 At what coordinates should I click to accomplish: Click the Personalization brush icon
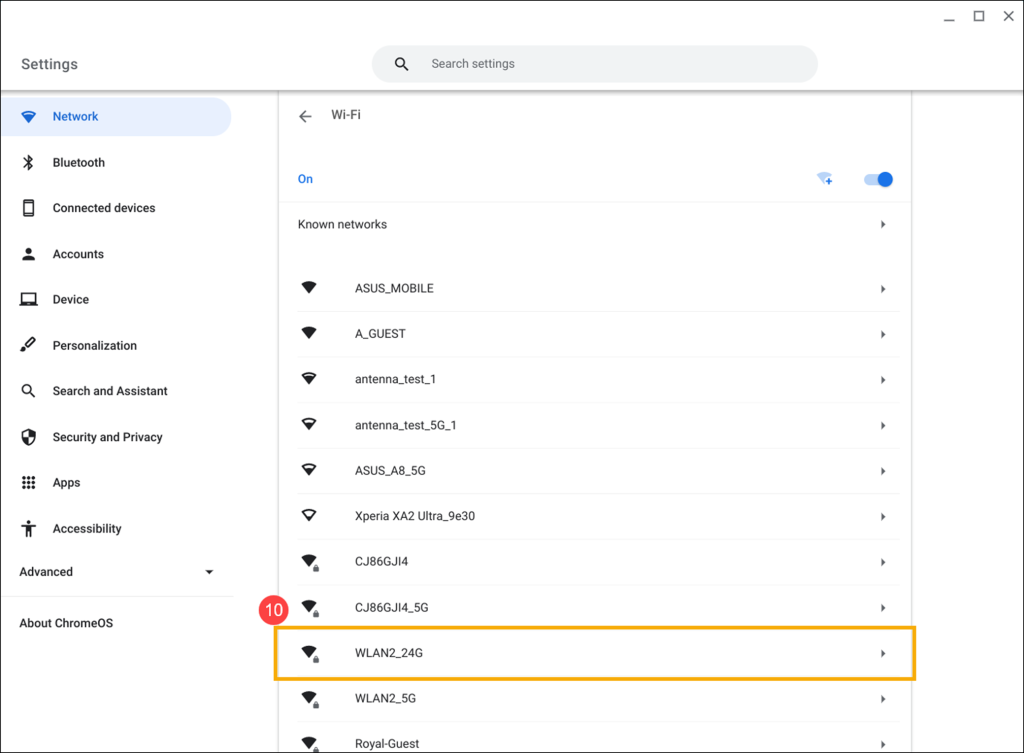tap(28, 345)
